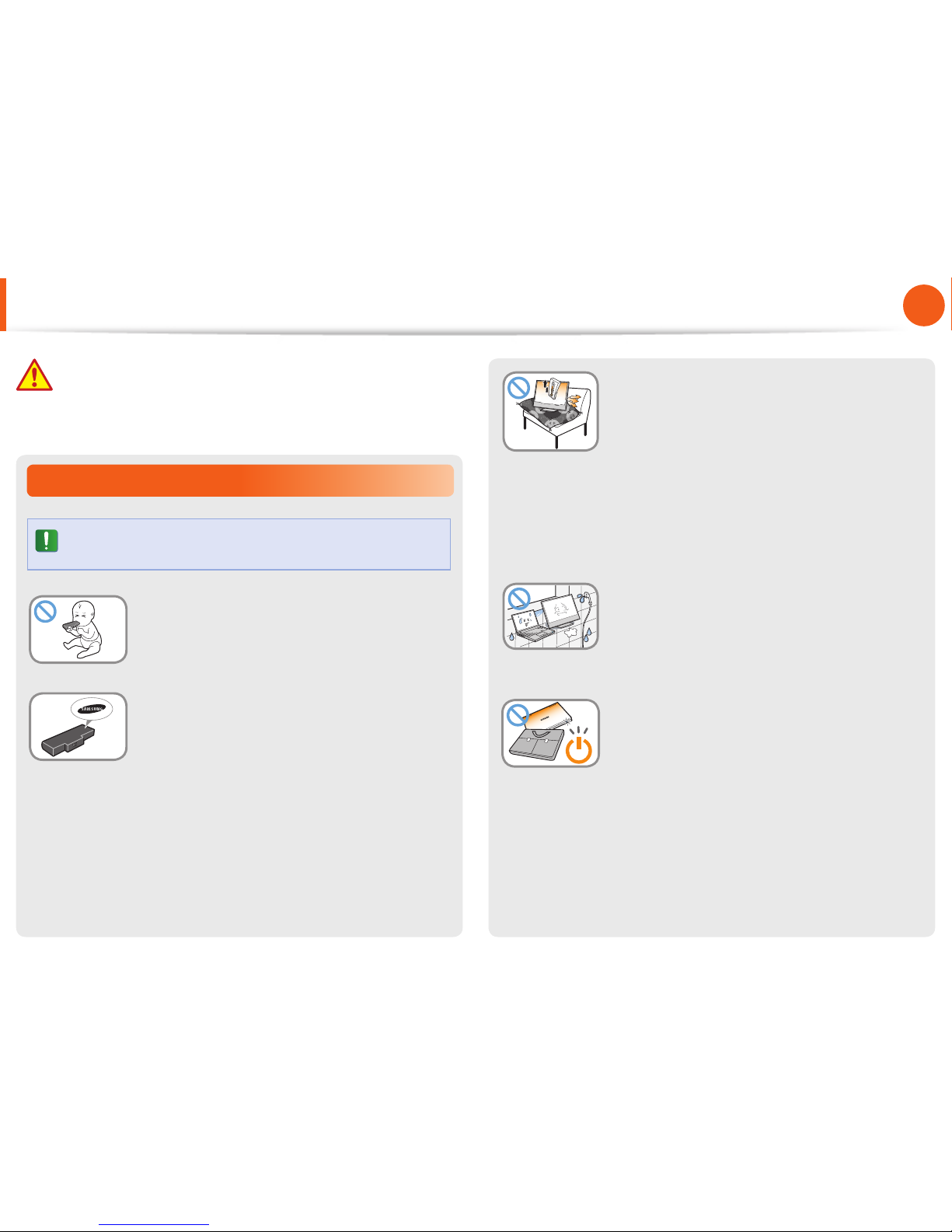Click prohibition sign on baby illustration
Screen dimensions: 952x1232
[45, 612]
